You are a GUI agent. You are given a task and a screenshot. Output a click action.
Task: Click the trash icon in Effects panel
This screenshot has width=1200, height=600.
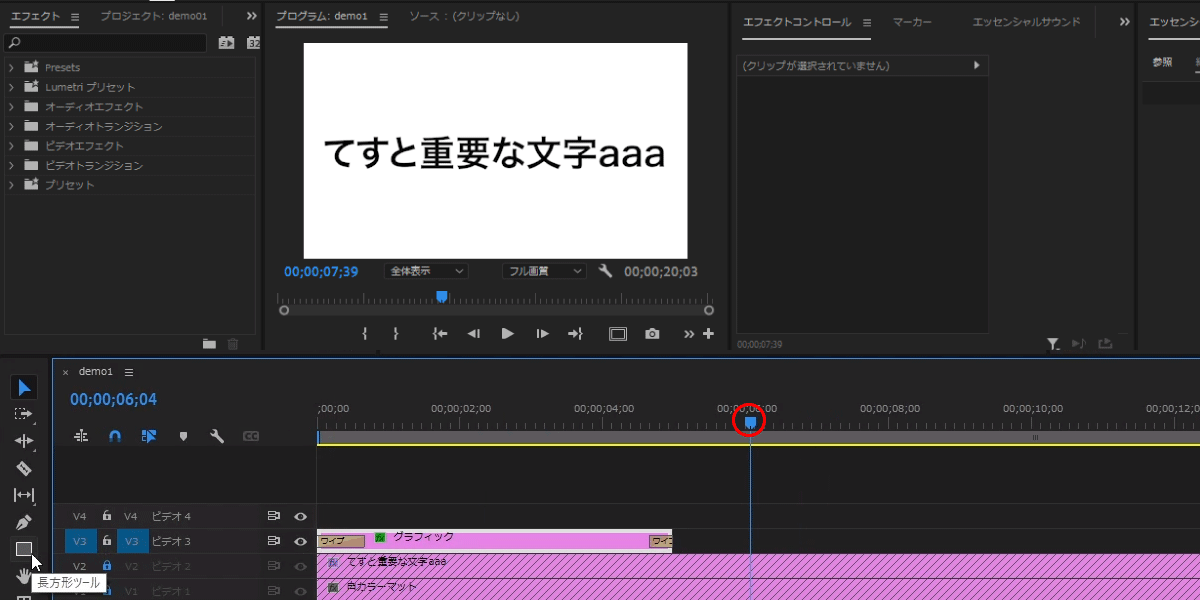[x=233, y=344]
